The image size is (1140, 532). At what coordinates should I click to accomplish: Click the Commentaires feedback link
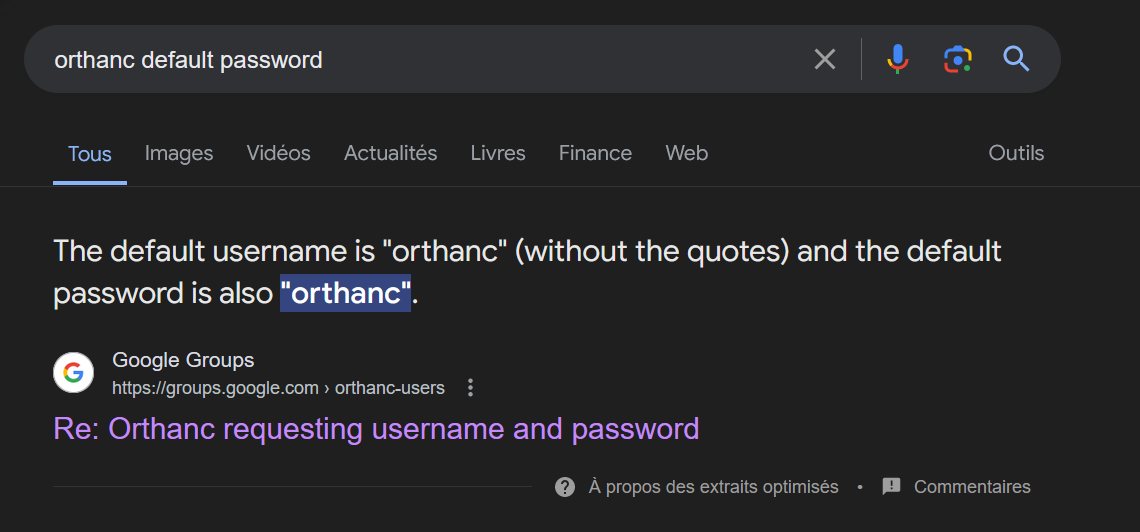(972, 487)
